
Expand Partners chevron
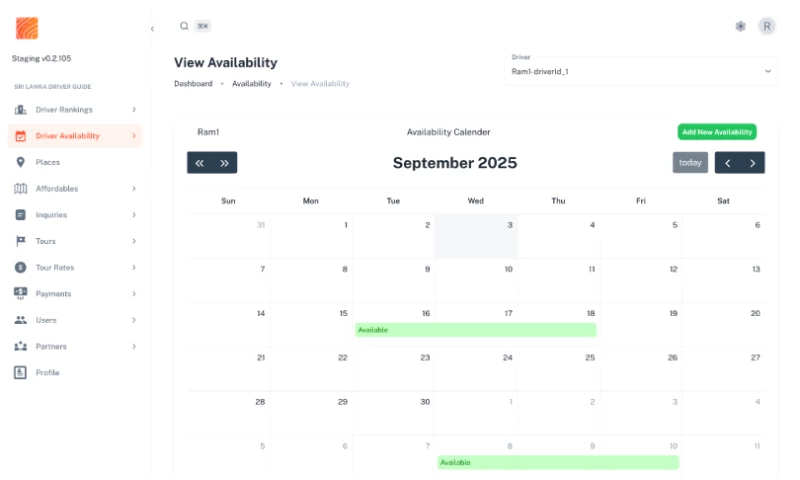[x=134, y=346]
